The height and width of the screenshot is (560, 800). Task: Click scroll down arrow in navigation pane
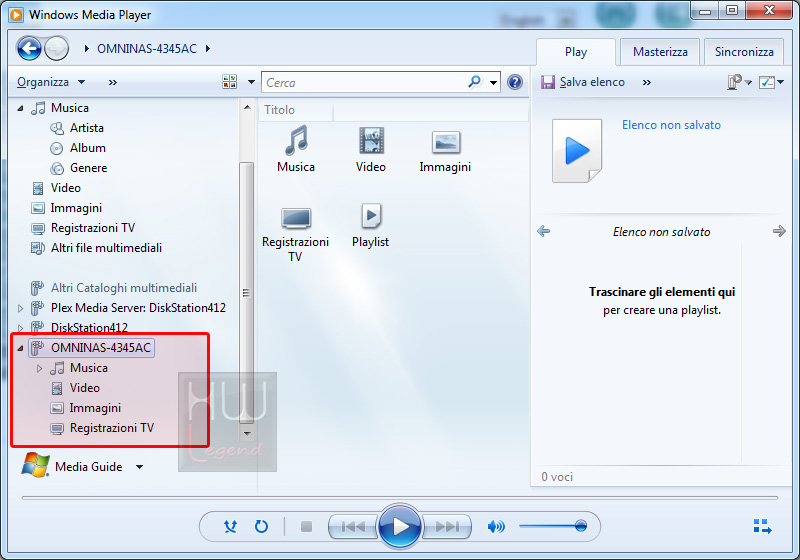point(247,434)
